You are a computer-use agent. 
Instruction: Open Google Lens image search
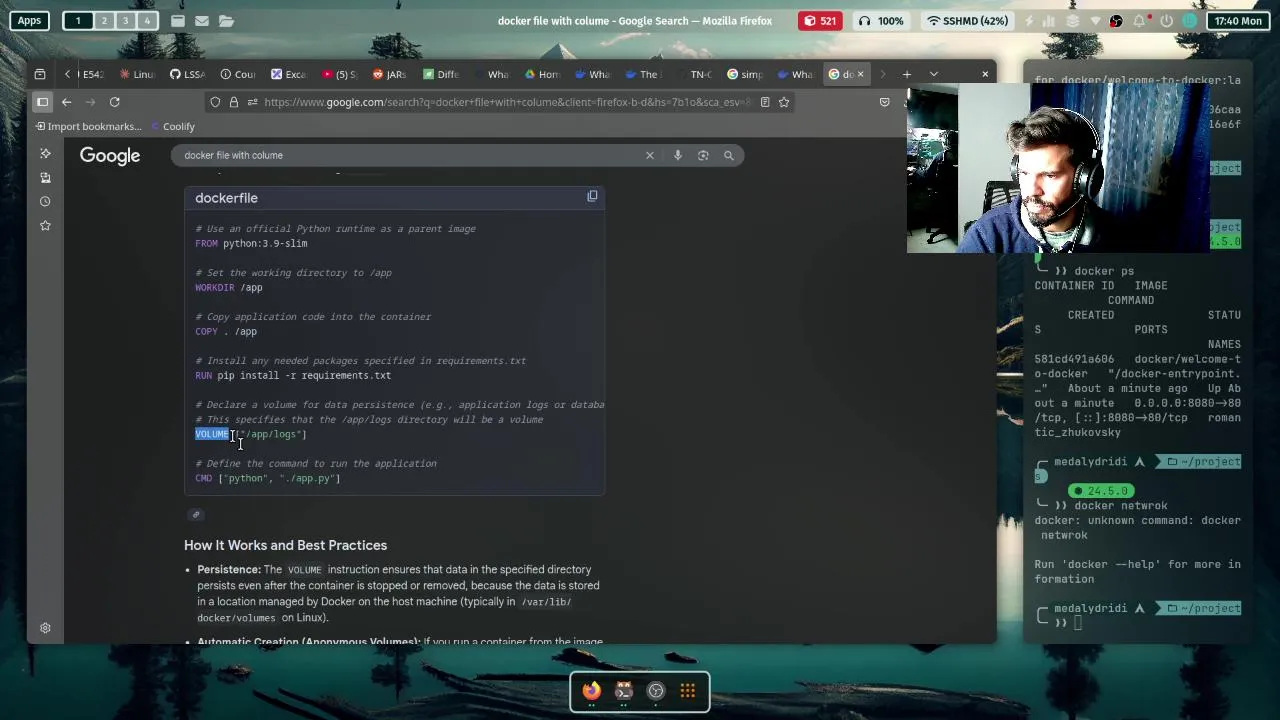703,155
